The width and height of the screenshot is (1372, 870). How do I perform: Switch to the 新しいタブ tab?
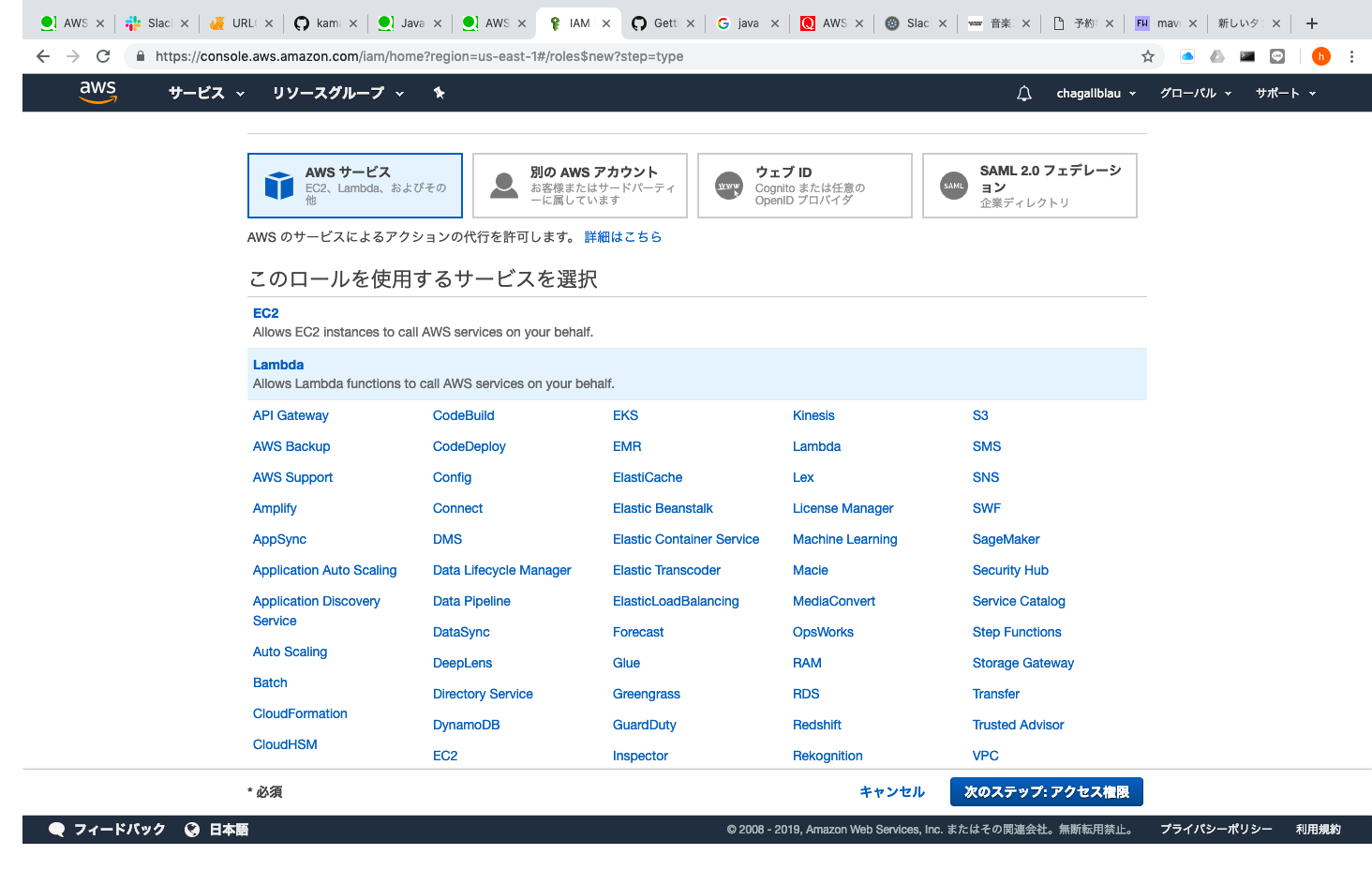tap(1248, 23)
